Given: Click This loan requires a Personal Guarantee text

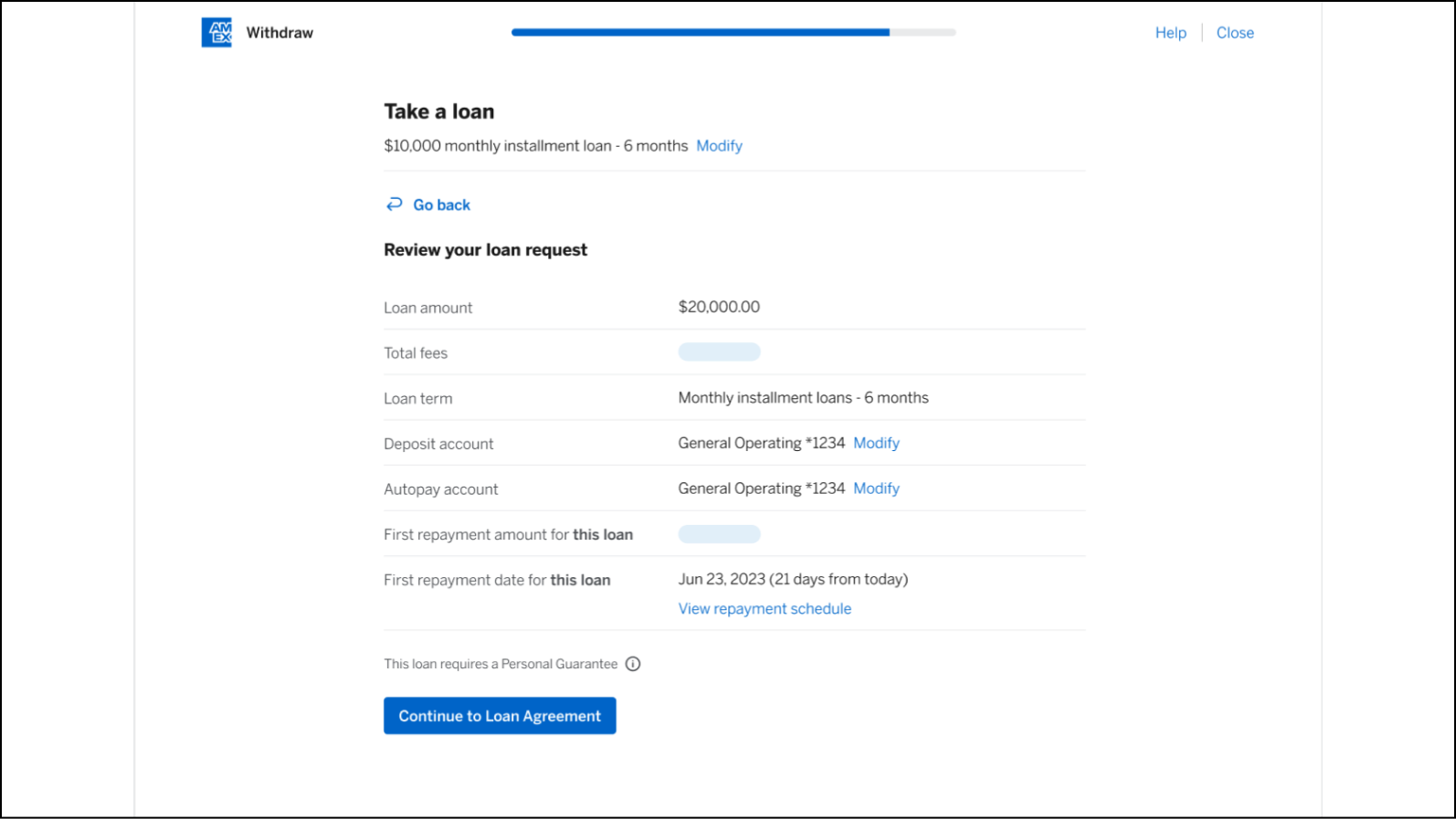Looking at the screenshot, I should pos(501,664).
